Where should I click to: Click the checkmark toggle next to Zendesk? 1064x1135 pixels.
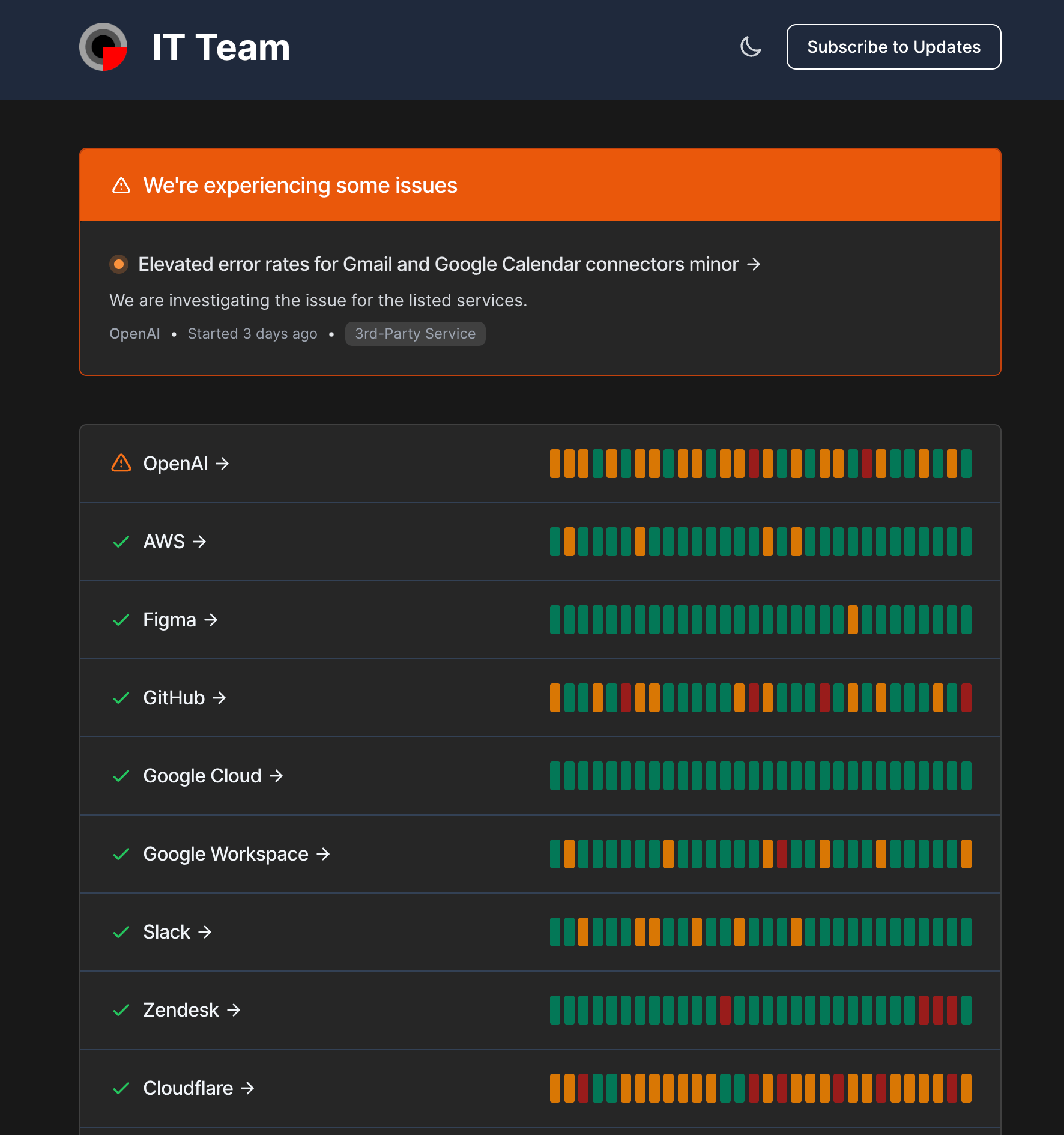121,1010
